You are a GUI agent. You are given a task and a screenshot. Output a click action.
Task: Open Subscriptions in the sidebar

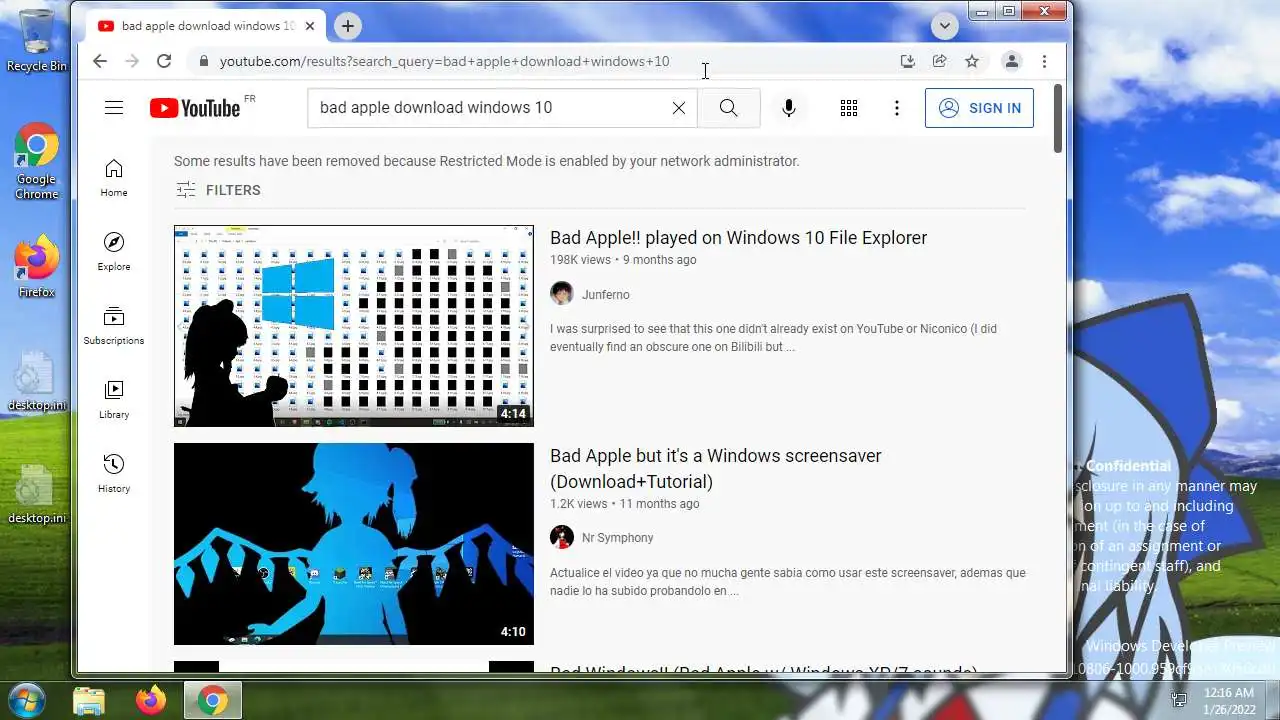point(114,326)
